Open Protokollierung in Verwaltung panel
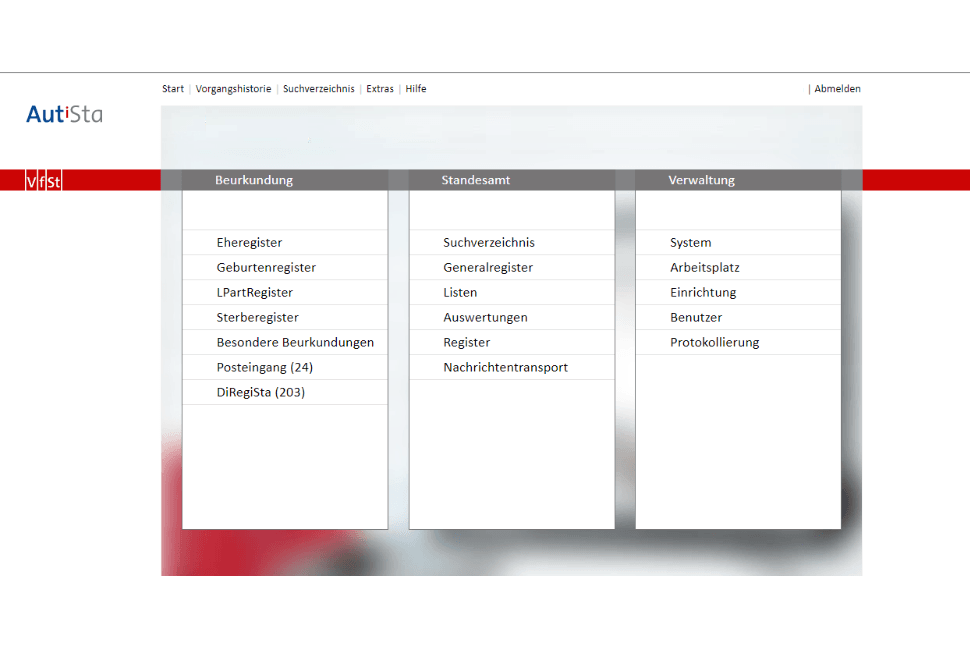Viewport: 970px width, 647px height. [714, 343]
